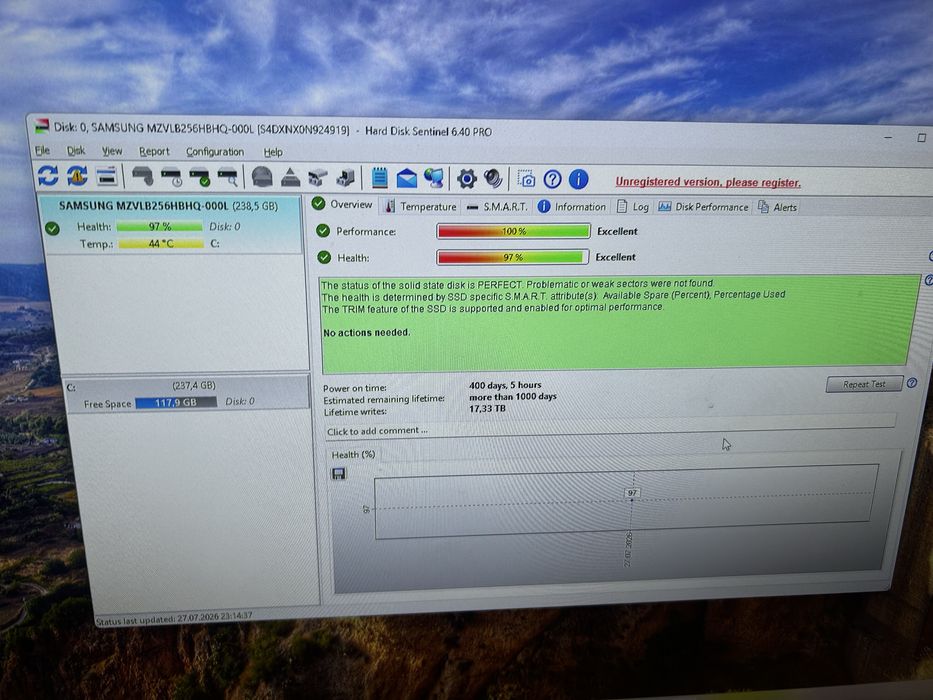The image size is (933, 700).
Task: Click the disk icon with green checkmark
Action: click(x=200, y=177)
